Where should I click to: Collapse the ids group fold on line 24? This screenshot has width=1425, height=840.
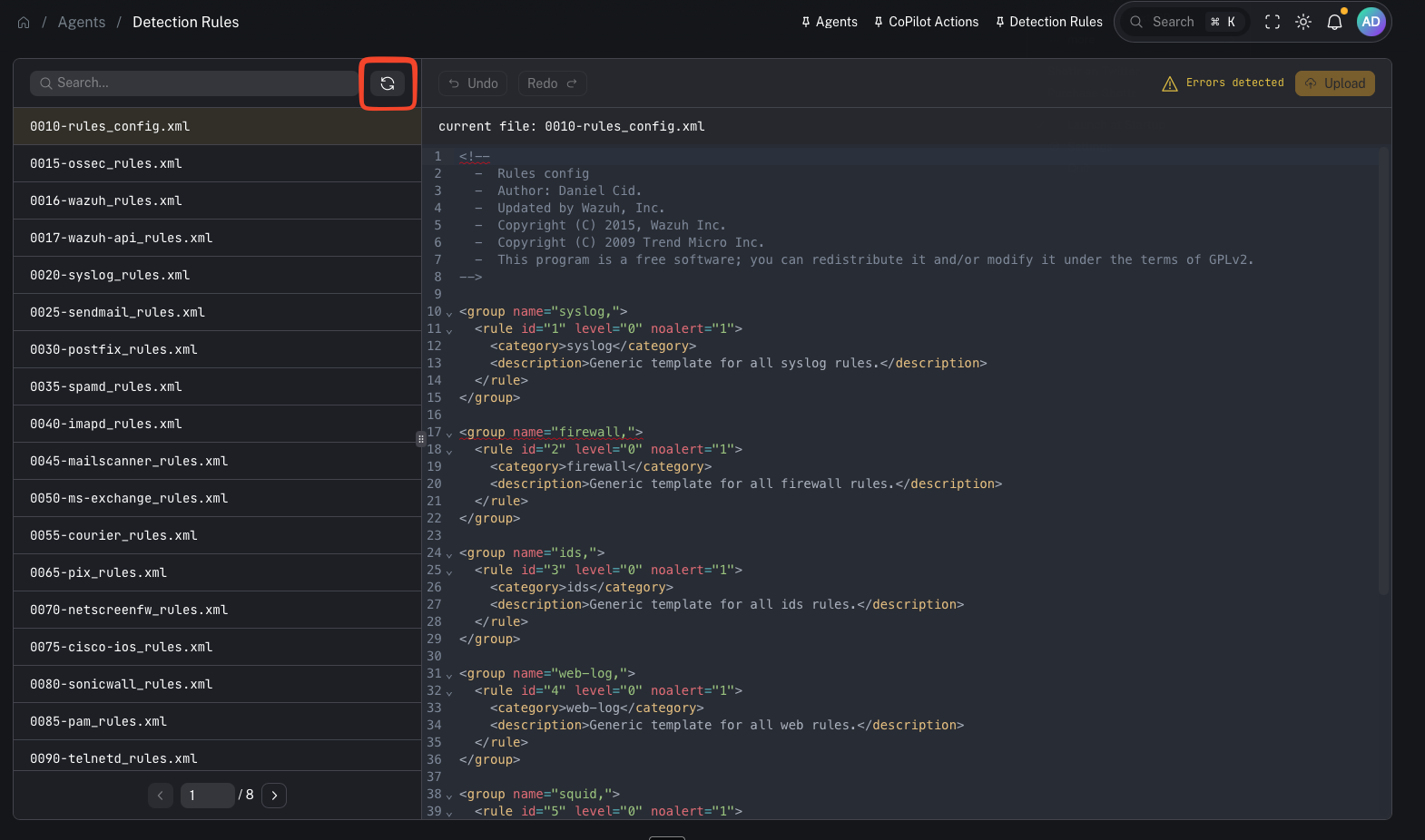click(448, 554)
